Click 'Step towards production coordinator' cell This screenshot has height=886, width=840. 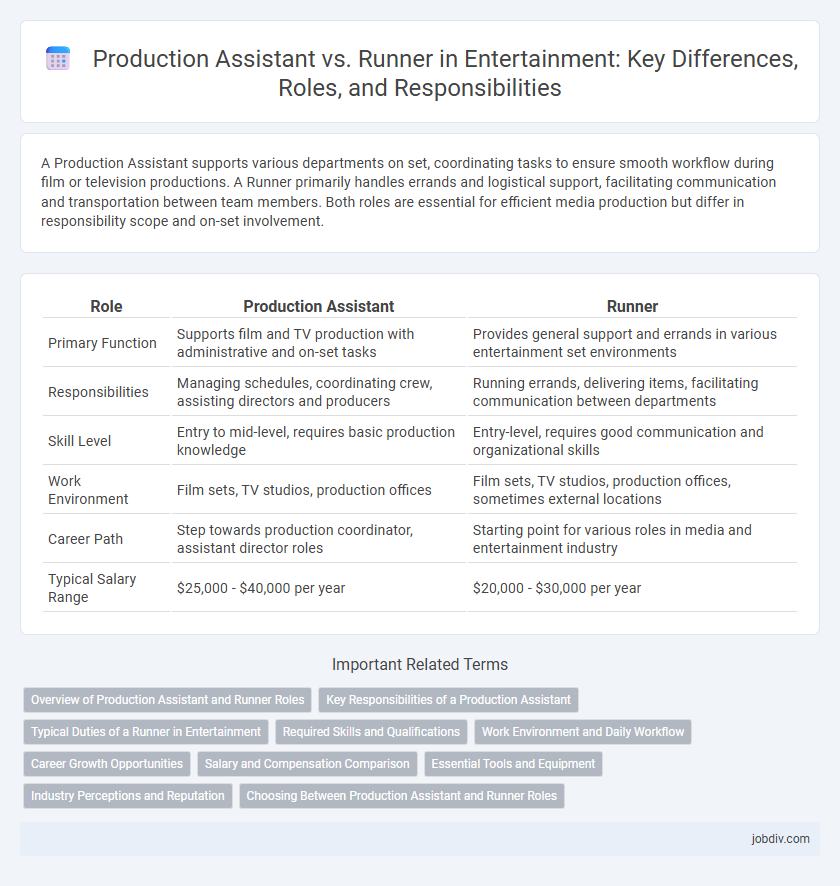pyautogui.click(x=319, y=539)
